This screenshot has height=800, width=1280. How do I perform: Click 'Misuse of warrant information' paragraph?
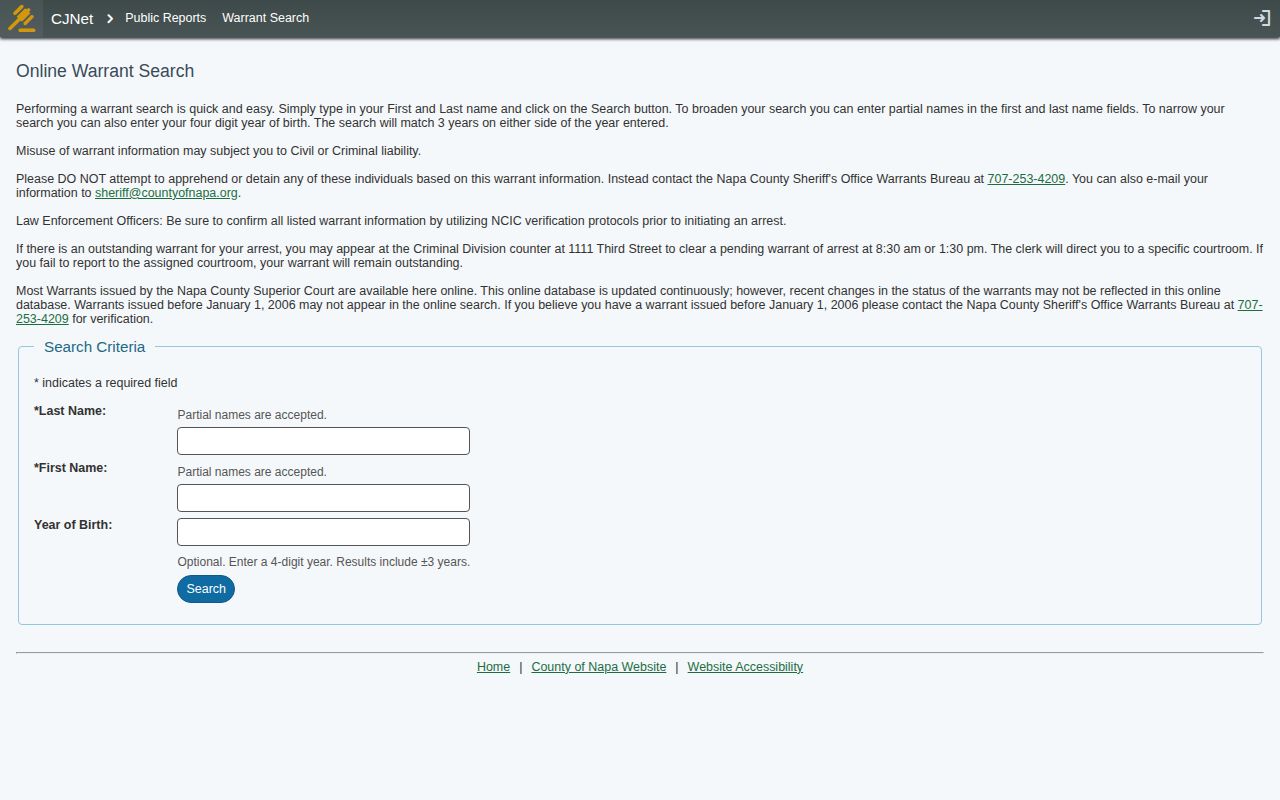point(218,151)
